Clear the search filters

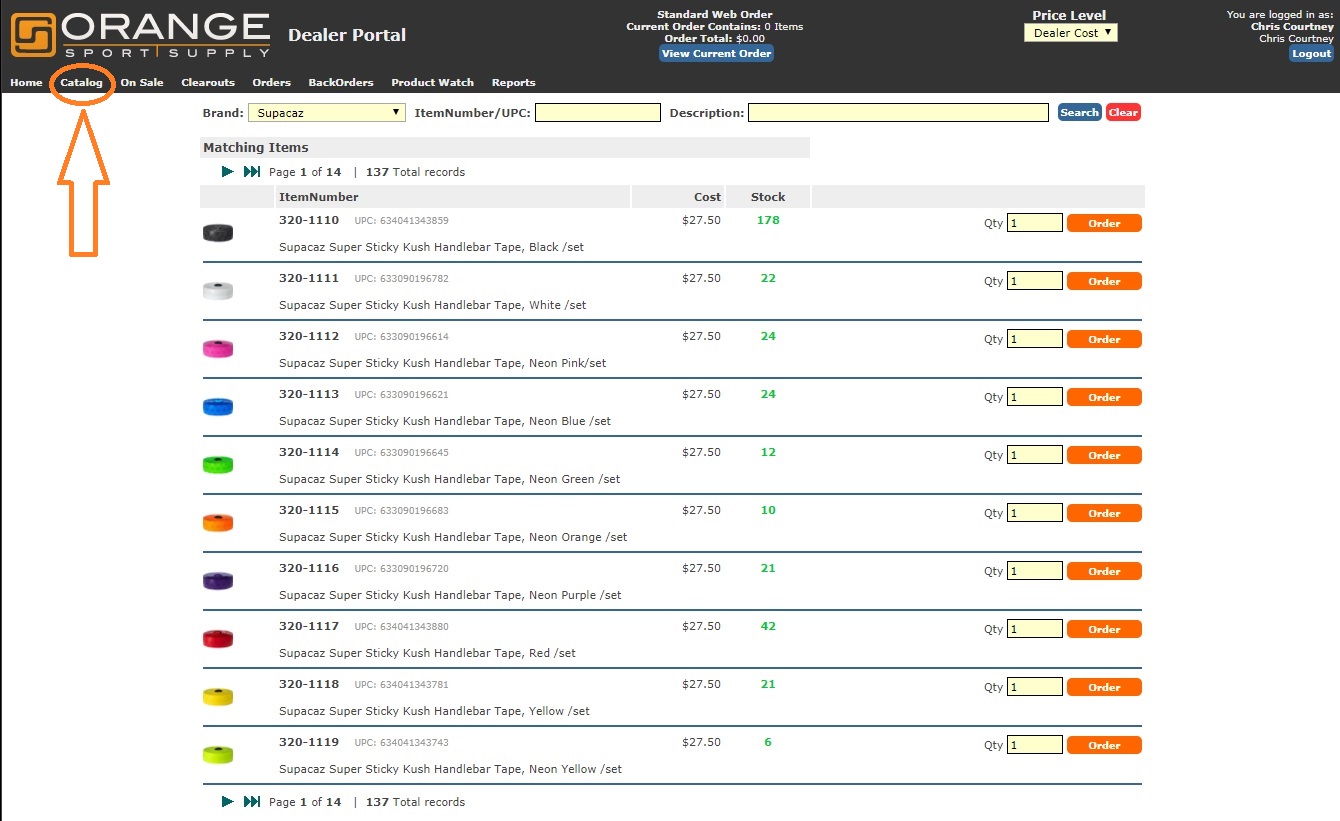pyautogui.click(x=1123, y=113)
